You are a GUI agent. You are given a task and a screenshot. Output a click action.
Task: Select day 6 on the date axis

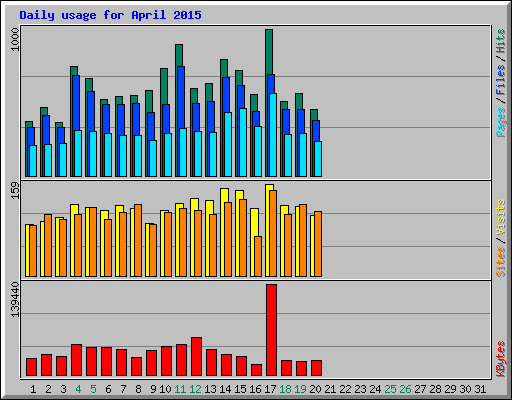tap(108, 389)
